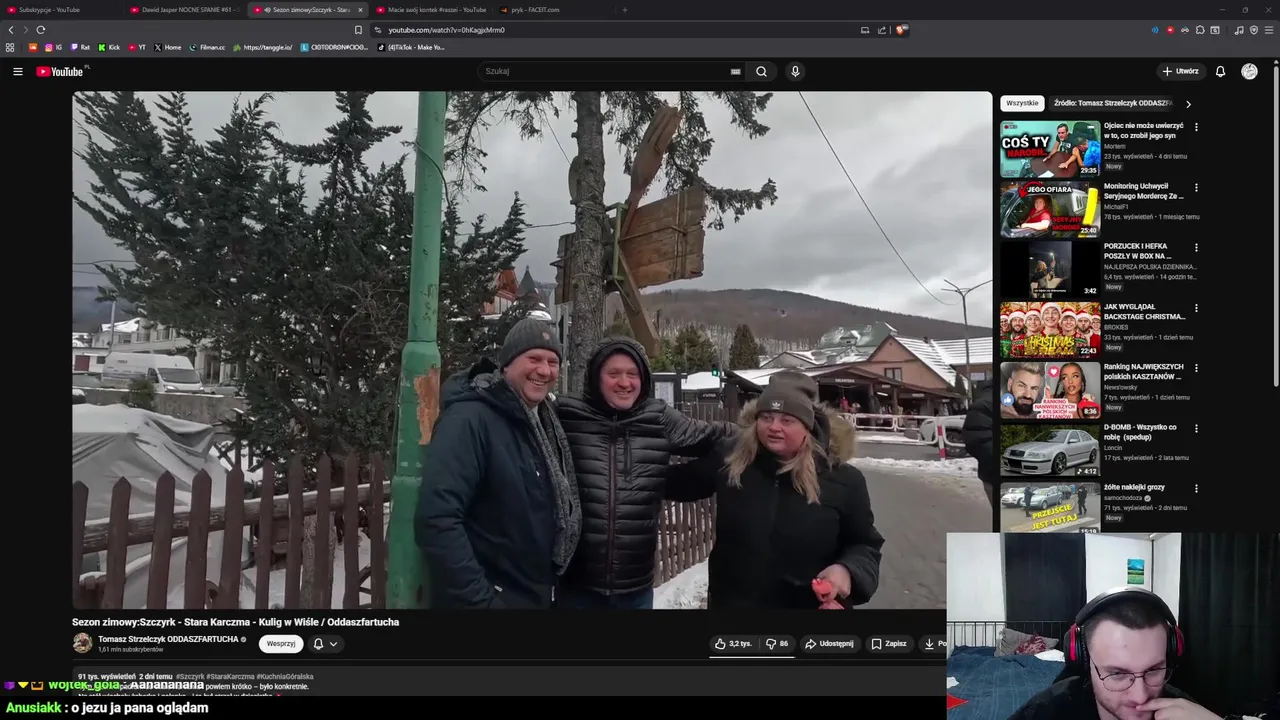Select Źródło: Tomasz Strzelczyk filter chip
Screen dimensions: 1280x720
1112,103
